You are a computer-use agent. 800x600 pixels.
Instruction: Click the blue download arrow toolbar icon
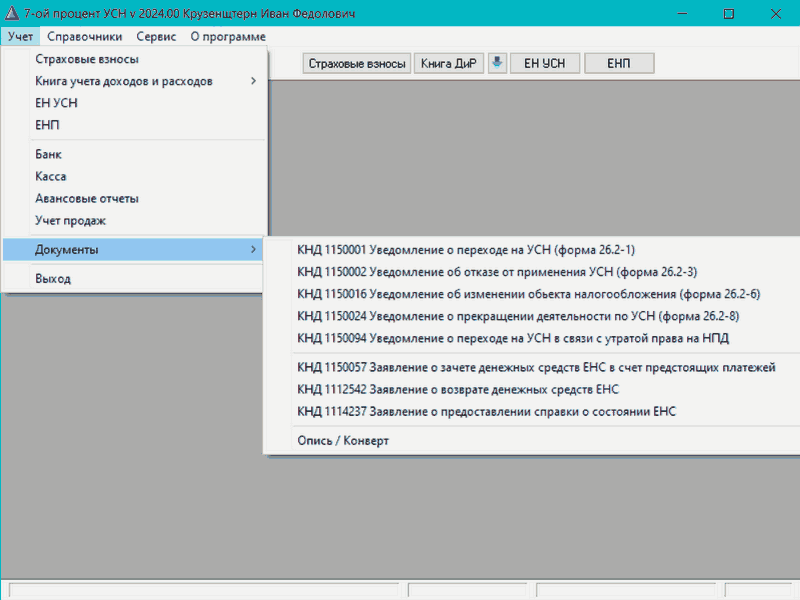coord(497,63)
